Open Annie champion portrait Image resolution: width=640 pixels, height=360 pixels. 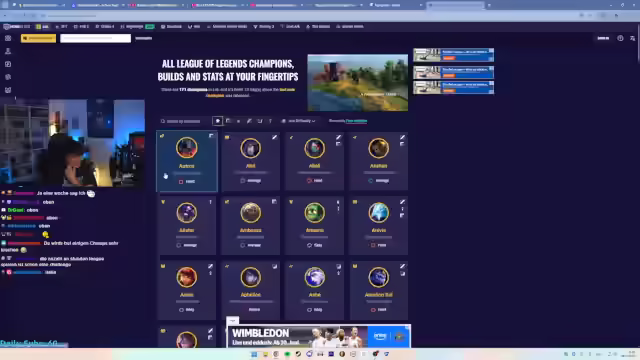click(x=187, y=277)
